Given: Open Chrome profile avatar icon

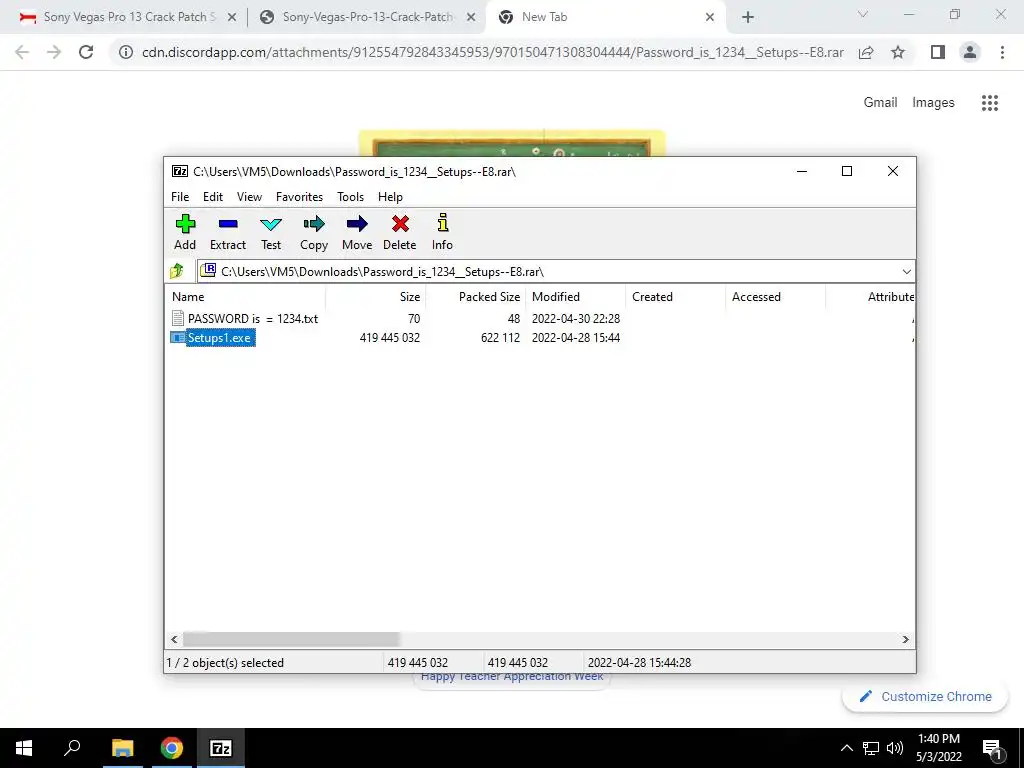Looking at the screenshot, I should click(x=970, y=52).
